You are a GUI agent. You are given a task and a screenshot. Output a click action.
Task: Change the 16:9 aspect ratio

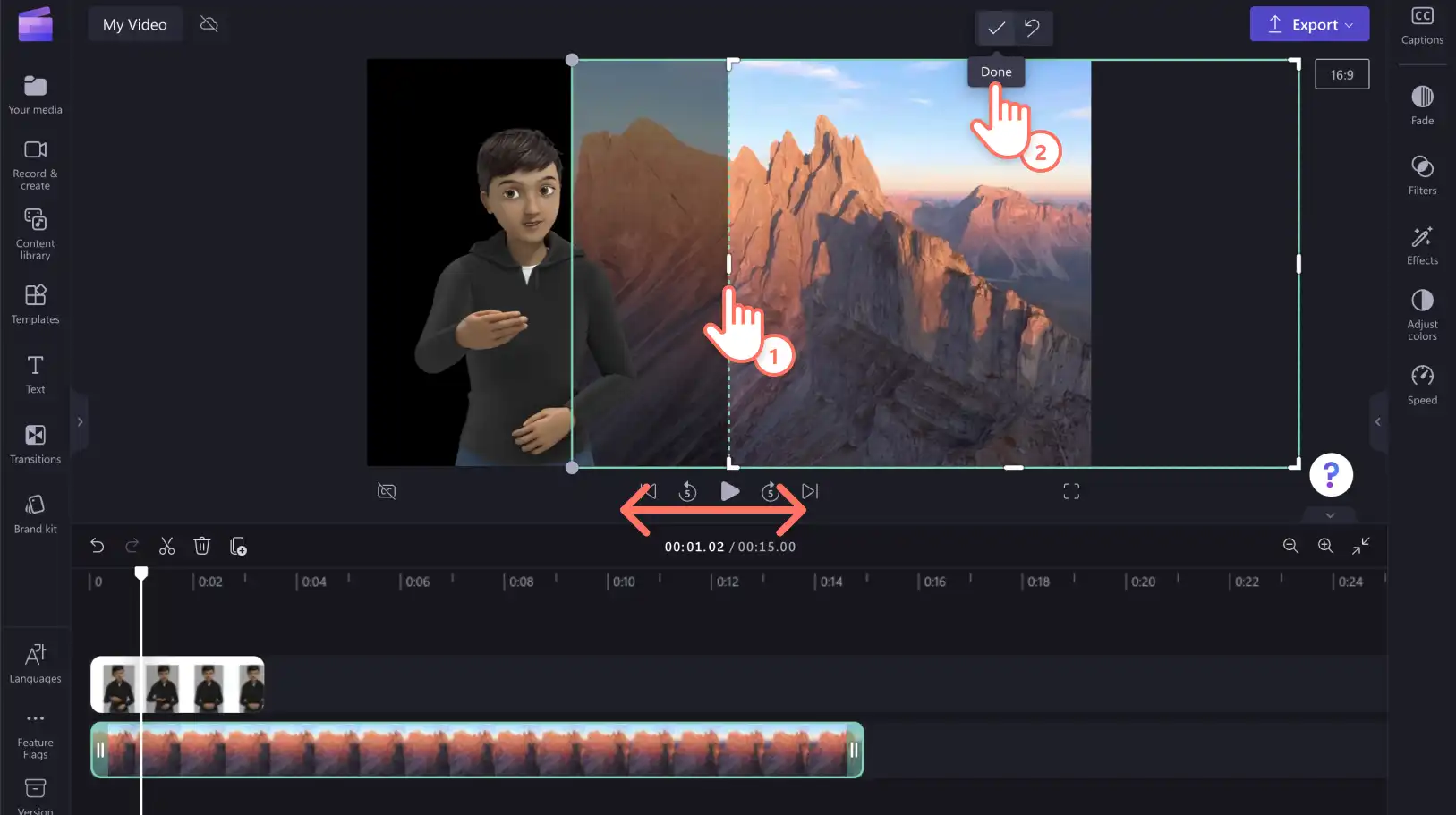pos(1341,74)
